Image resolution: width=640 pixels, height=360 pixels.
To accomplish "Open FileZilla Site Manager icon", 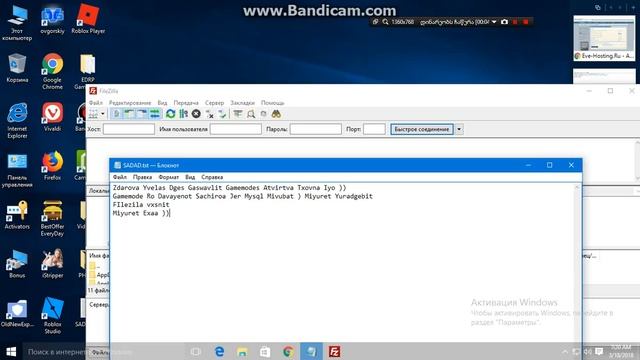I will [x=93, y=114].
